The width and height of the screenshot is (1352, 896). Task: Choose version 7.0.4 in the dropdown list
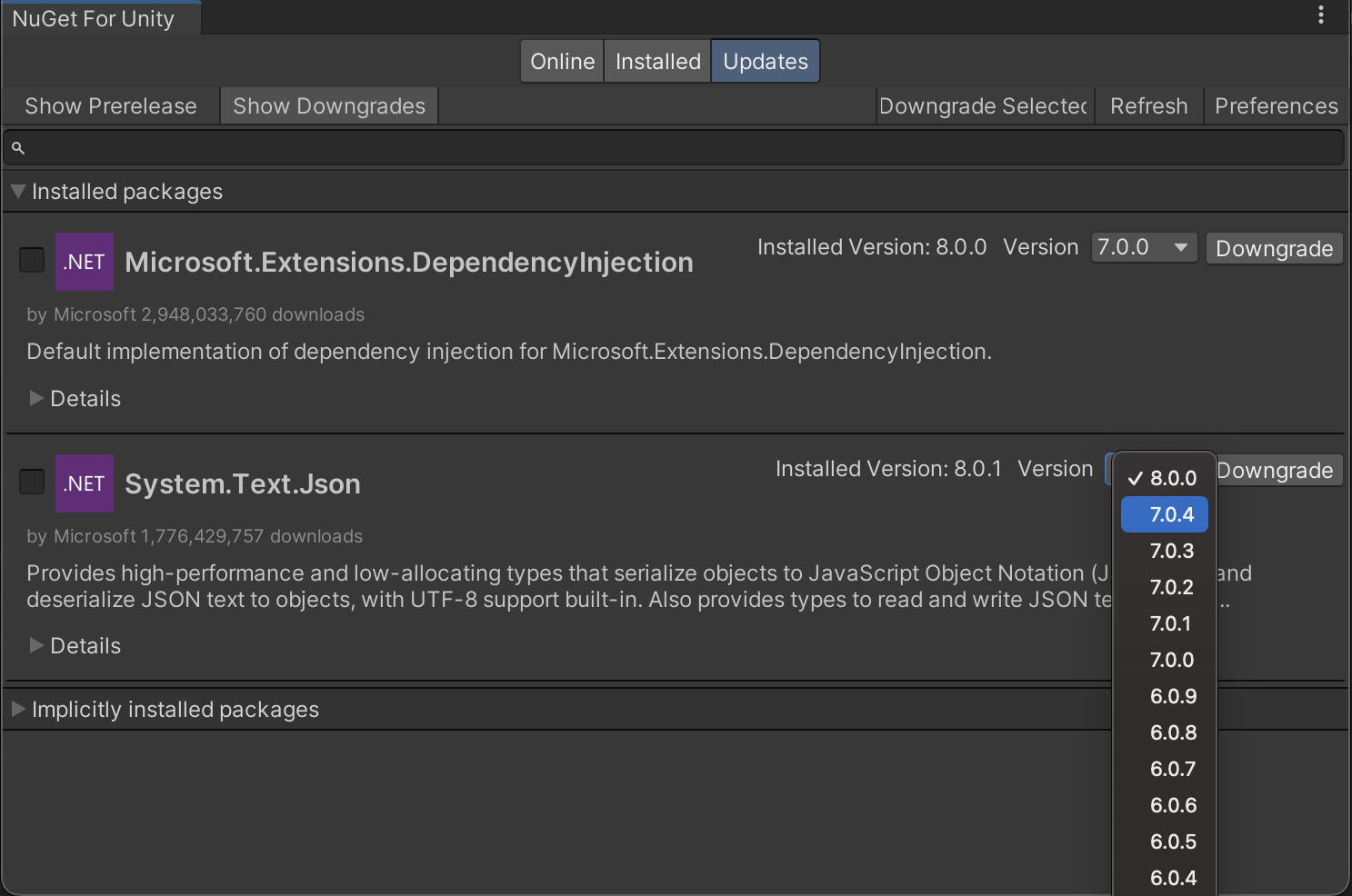click(x=1165, y=514)
